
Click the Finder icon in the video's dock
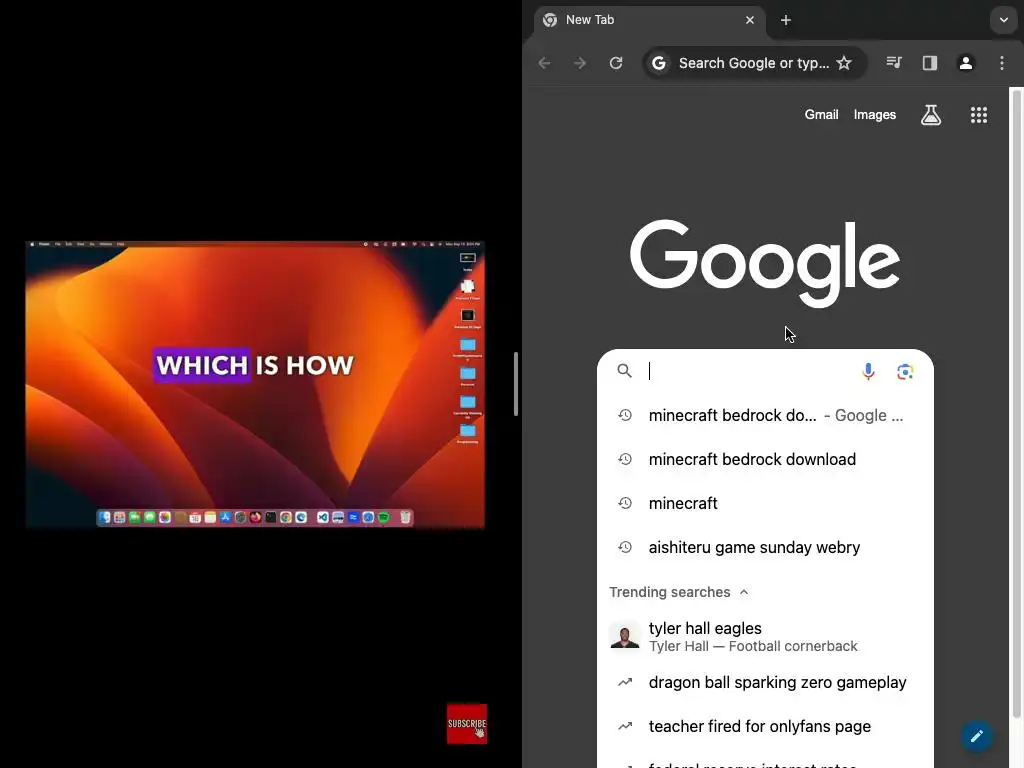(x=104, y=517)
